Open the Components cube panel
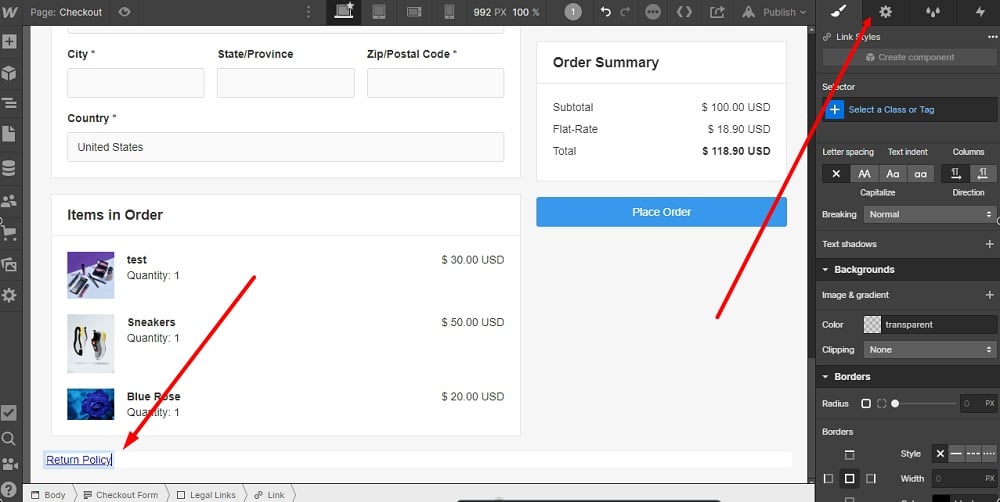This screenshot has height=502, width=1000. (x=9, y=73)
